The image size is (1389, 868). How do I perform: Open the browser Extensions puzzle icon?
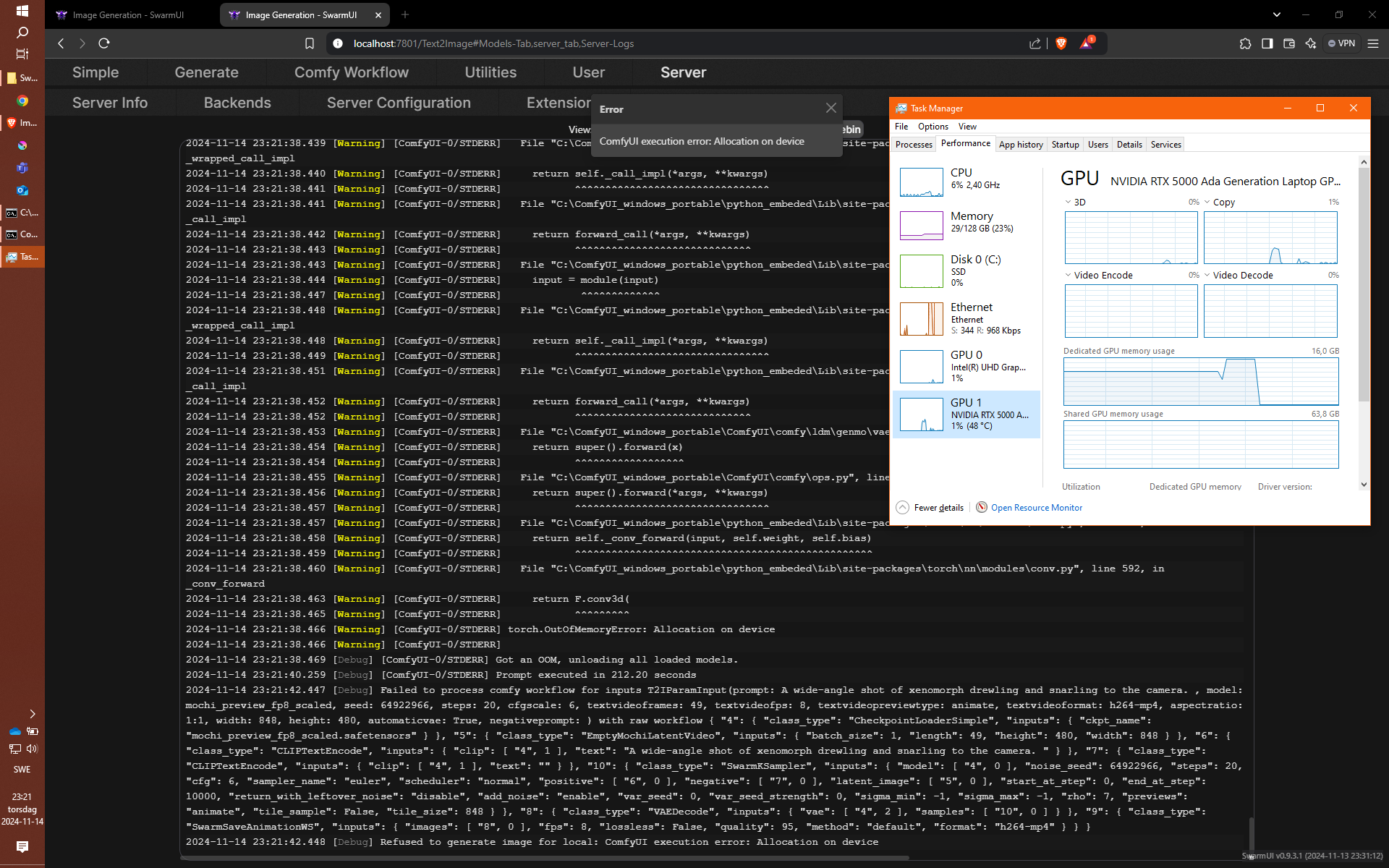click(x=1246, y=43)
